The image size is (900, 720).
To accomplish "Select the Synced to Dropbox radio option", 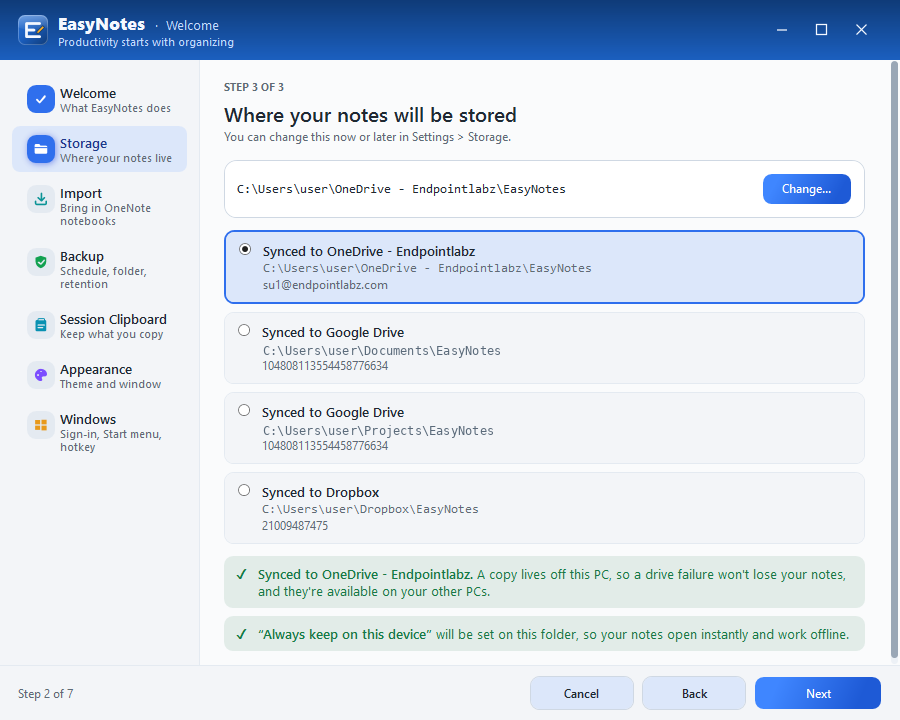I will point(244,490).
